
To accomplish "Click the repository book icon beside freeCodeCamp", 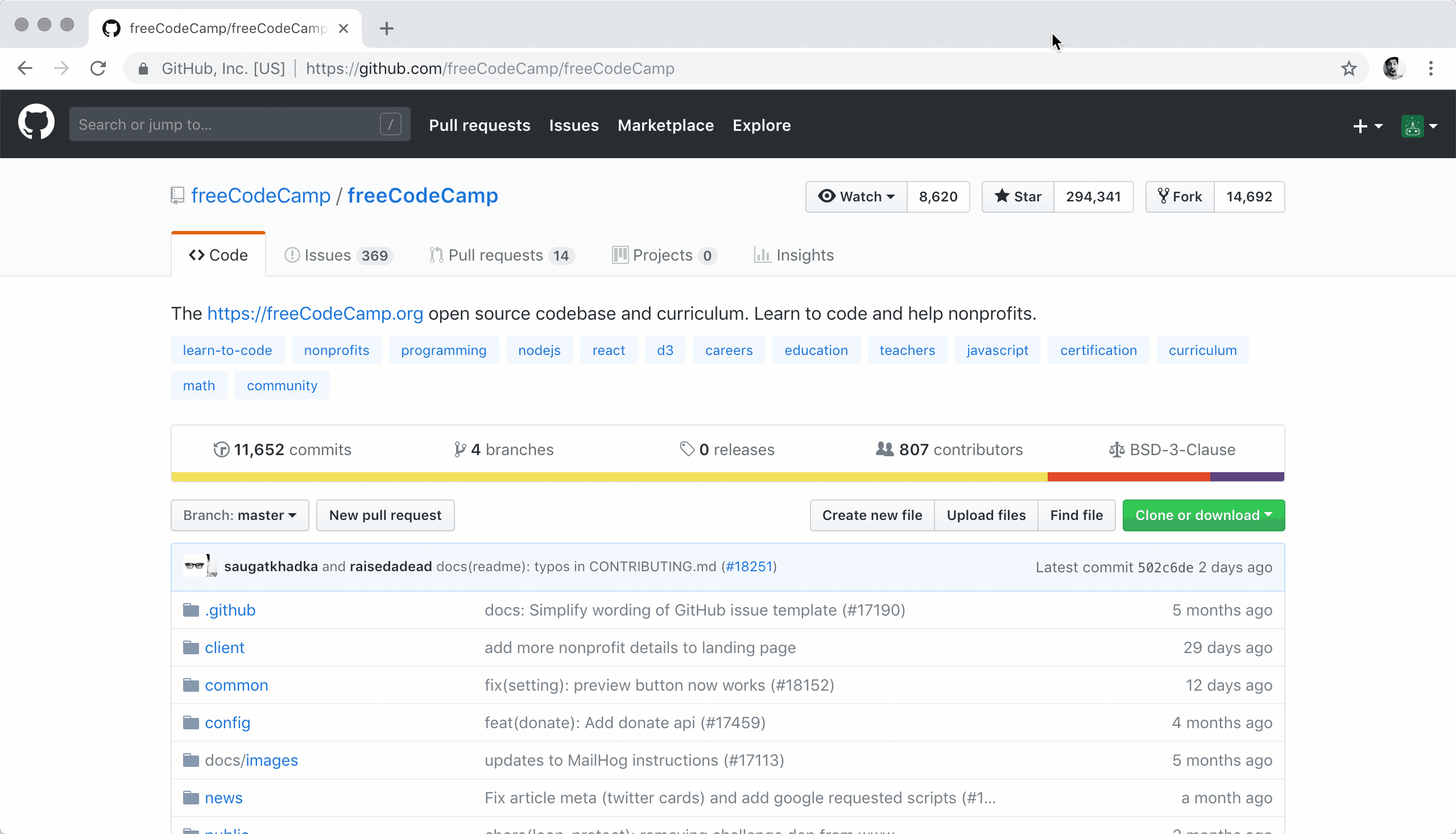I will [x=177, y=195].
